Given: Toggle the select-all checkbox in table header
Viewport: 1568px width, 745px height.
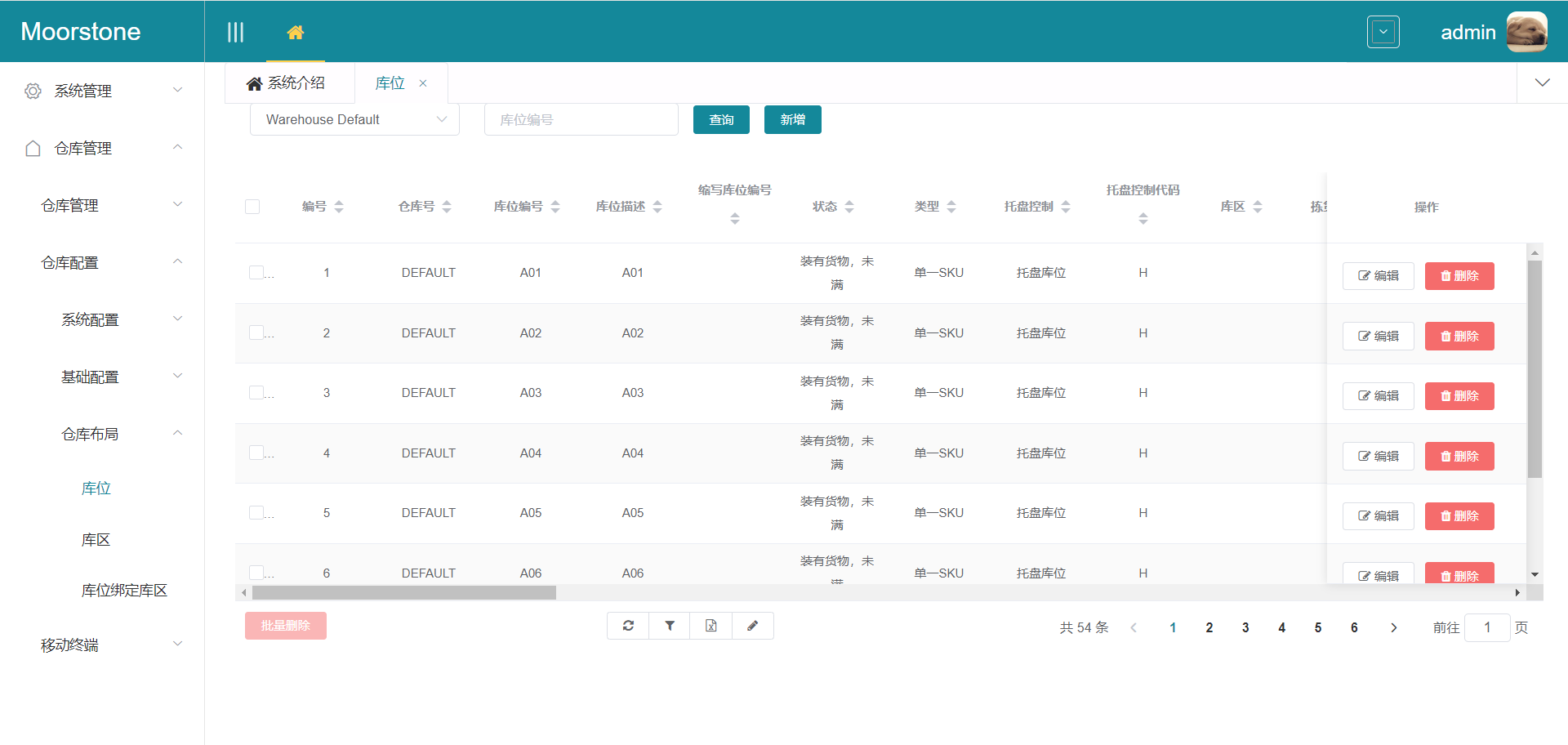Looking at the screenshot, I should click(252, 207).
